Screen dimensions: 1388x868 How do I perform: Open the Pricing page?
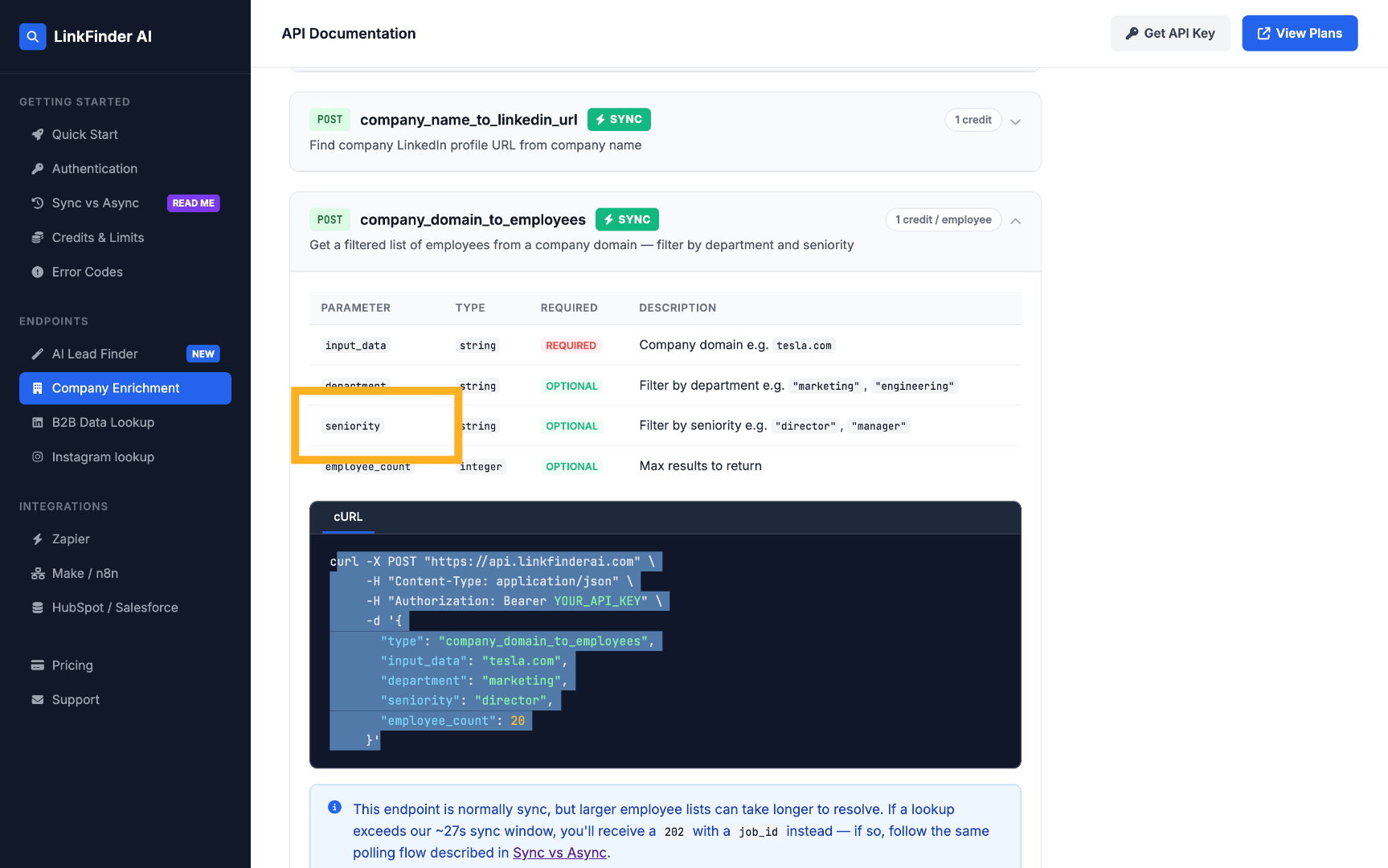tap(125, 665)
